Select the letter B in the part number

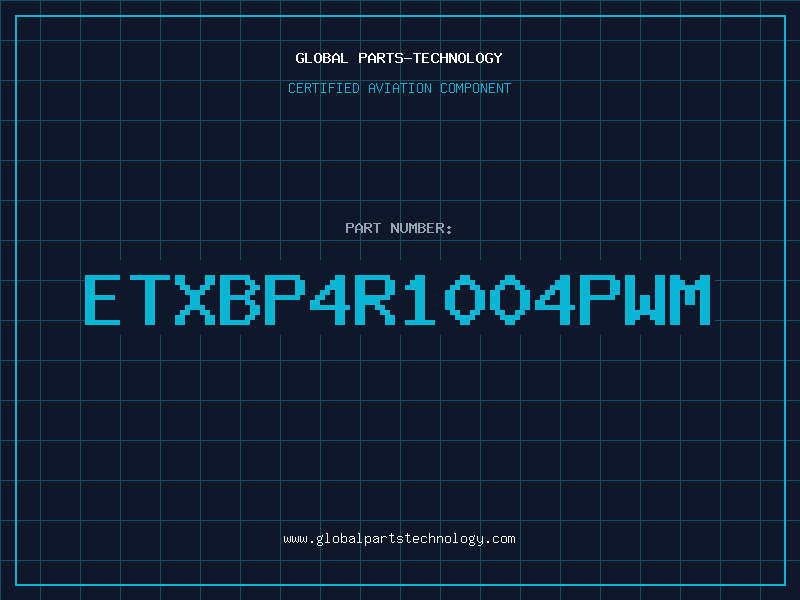tap(238, 299)
